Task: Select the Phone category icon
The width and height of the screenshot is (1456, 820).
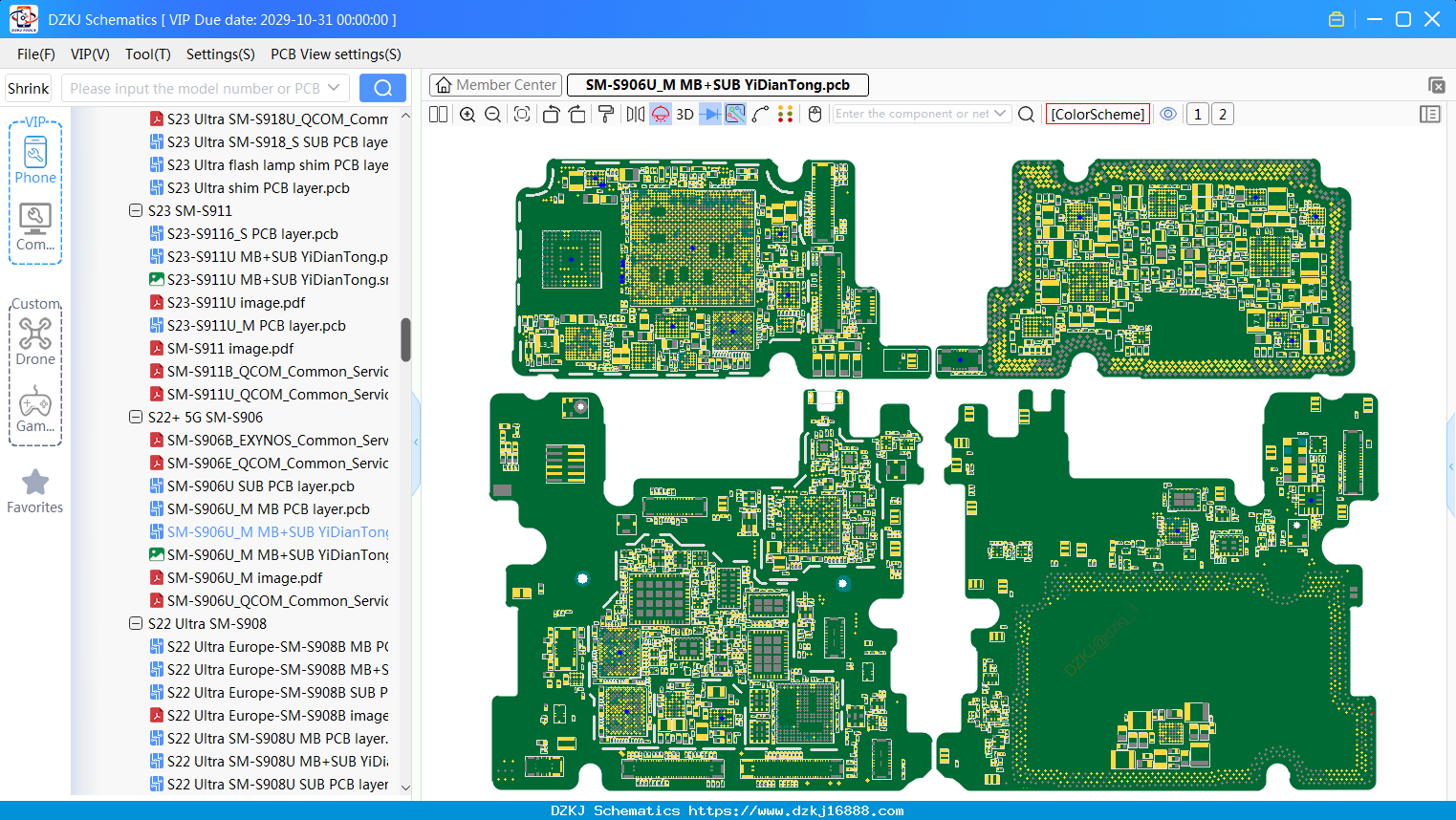Action: pos(35,161)
